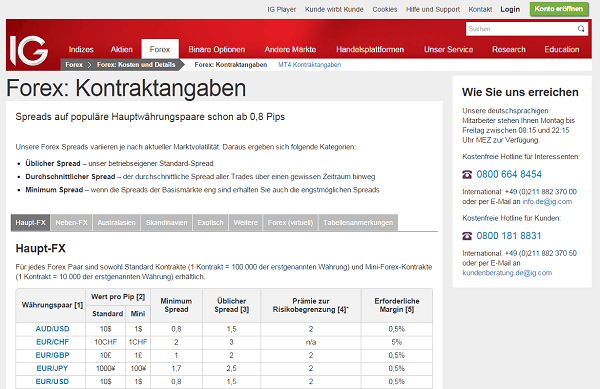
Task: Open the IG Player link
Action: pyautogui.click(x=282, y=9)
